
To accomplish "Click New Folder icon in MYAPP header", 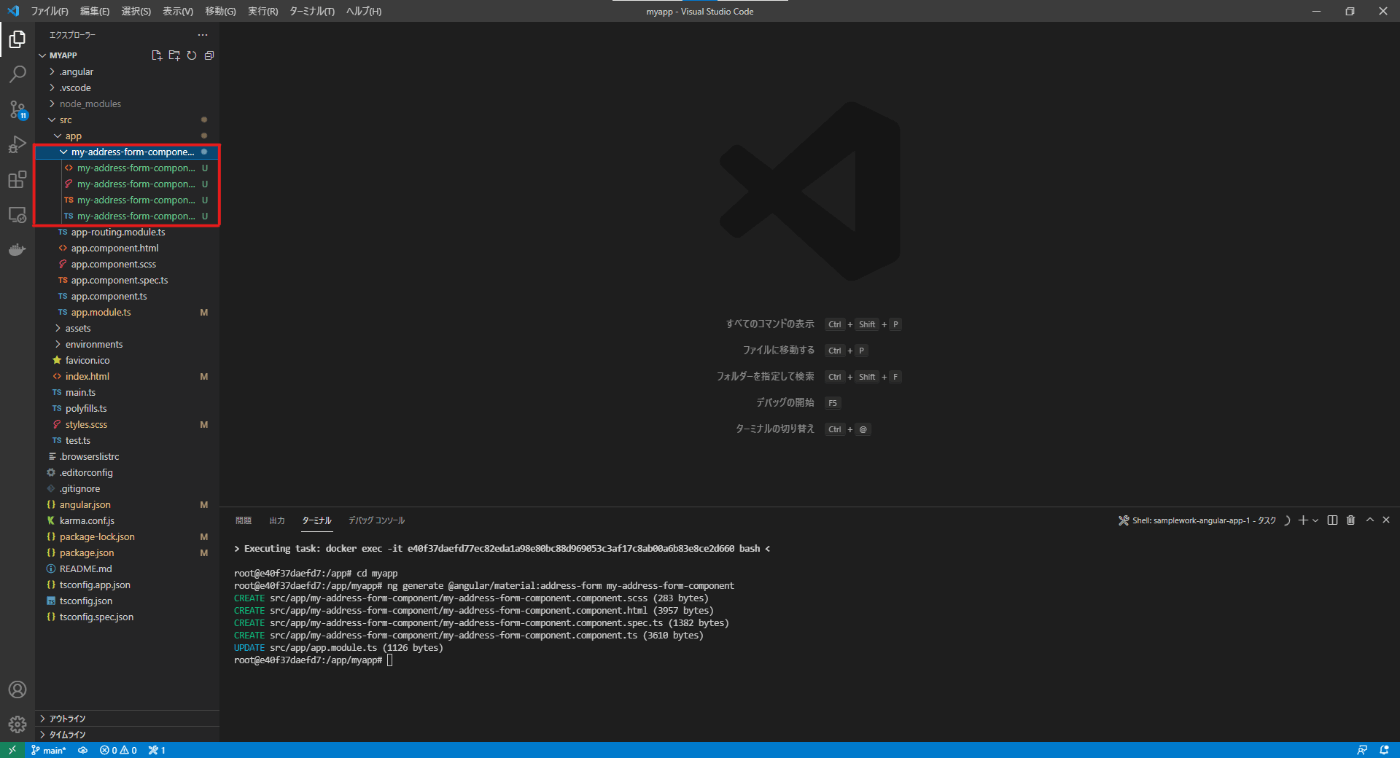I will point(174,55).
